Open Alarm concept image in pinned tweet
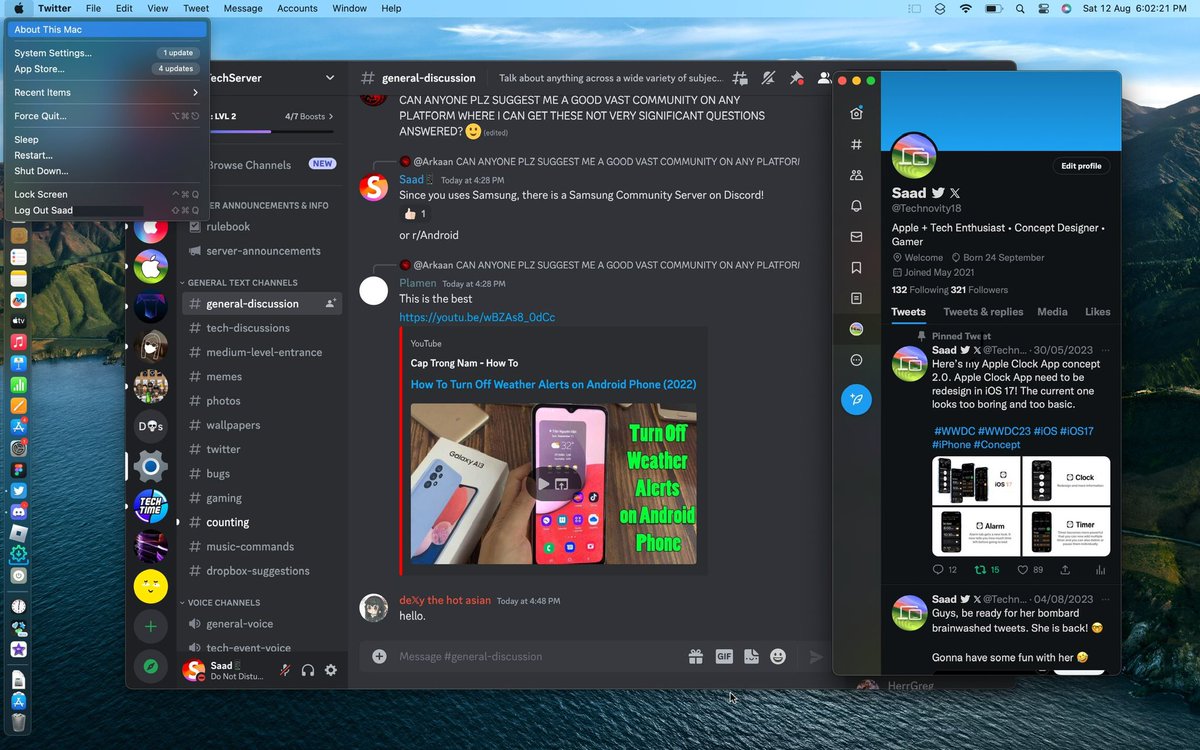 coord(976,532)
